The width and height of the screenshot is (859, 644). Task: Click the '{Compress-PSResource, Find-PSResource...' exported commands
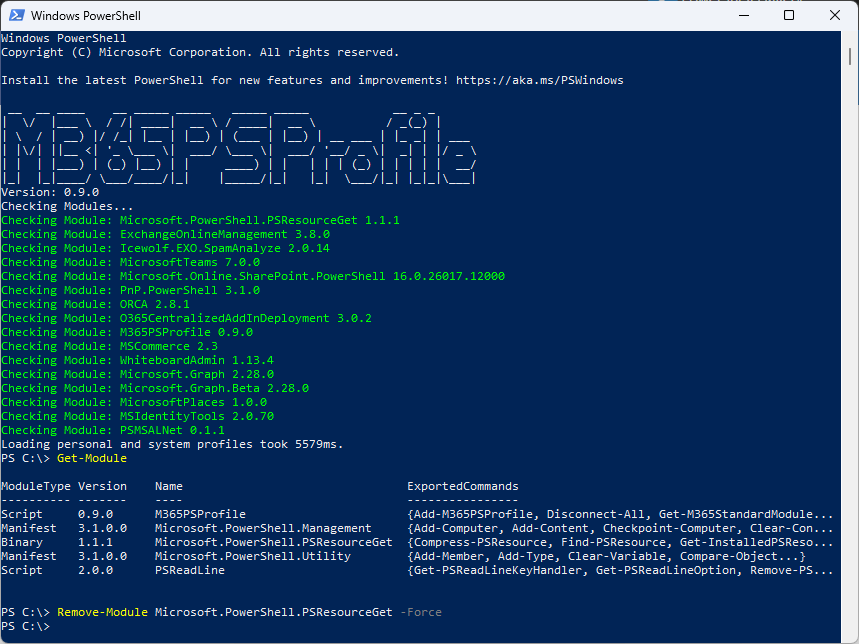click(x=620, y=543)
